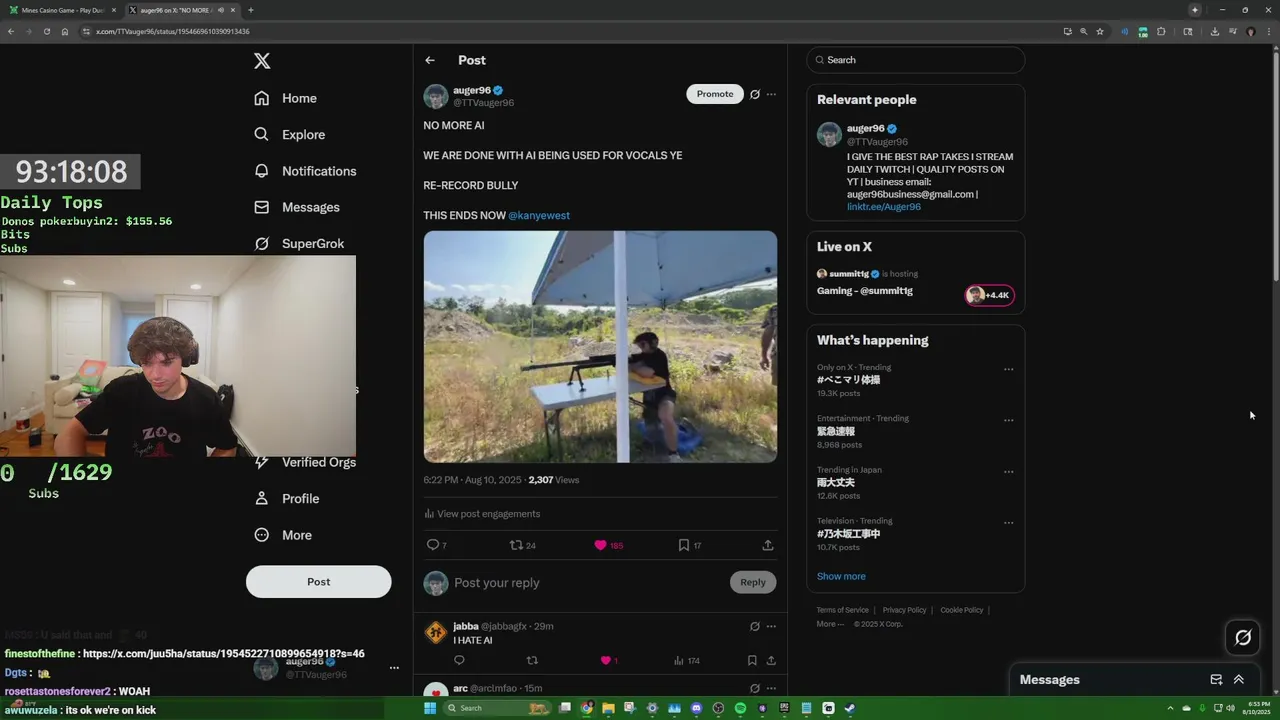
Task: Open the browser profile avatar
Action: coord(1250,31)
